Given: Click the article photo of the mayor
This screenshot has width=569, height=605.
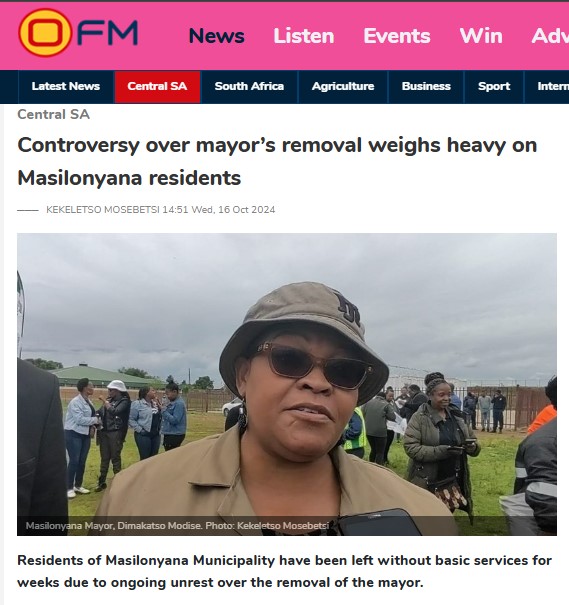Looking at the screenshot, I should (287, 384).
